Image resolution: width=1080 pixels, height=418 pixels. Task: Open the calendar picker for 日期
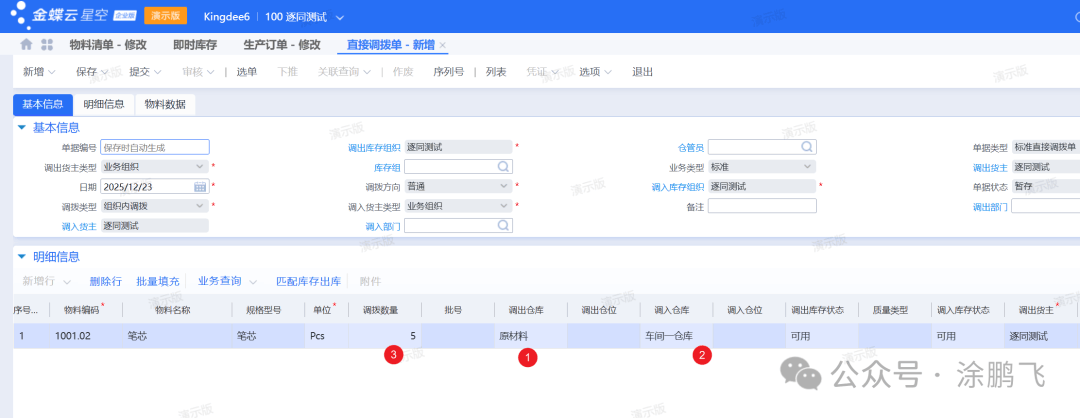click(200, 186)
